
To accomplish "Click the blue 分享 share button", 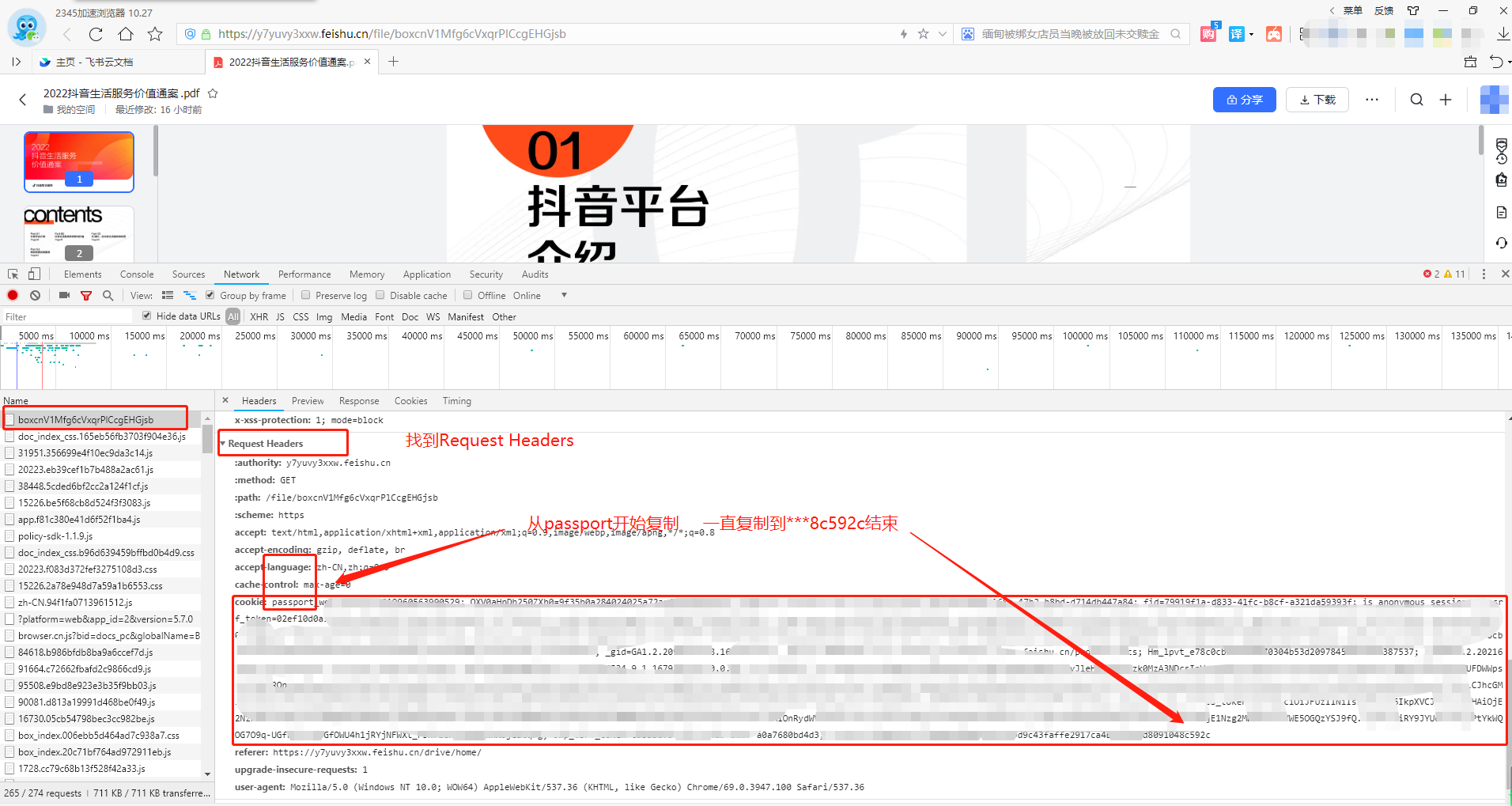I will [x=1244, y=100].
